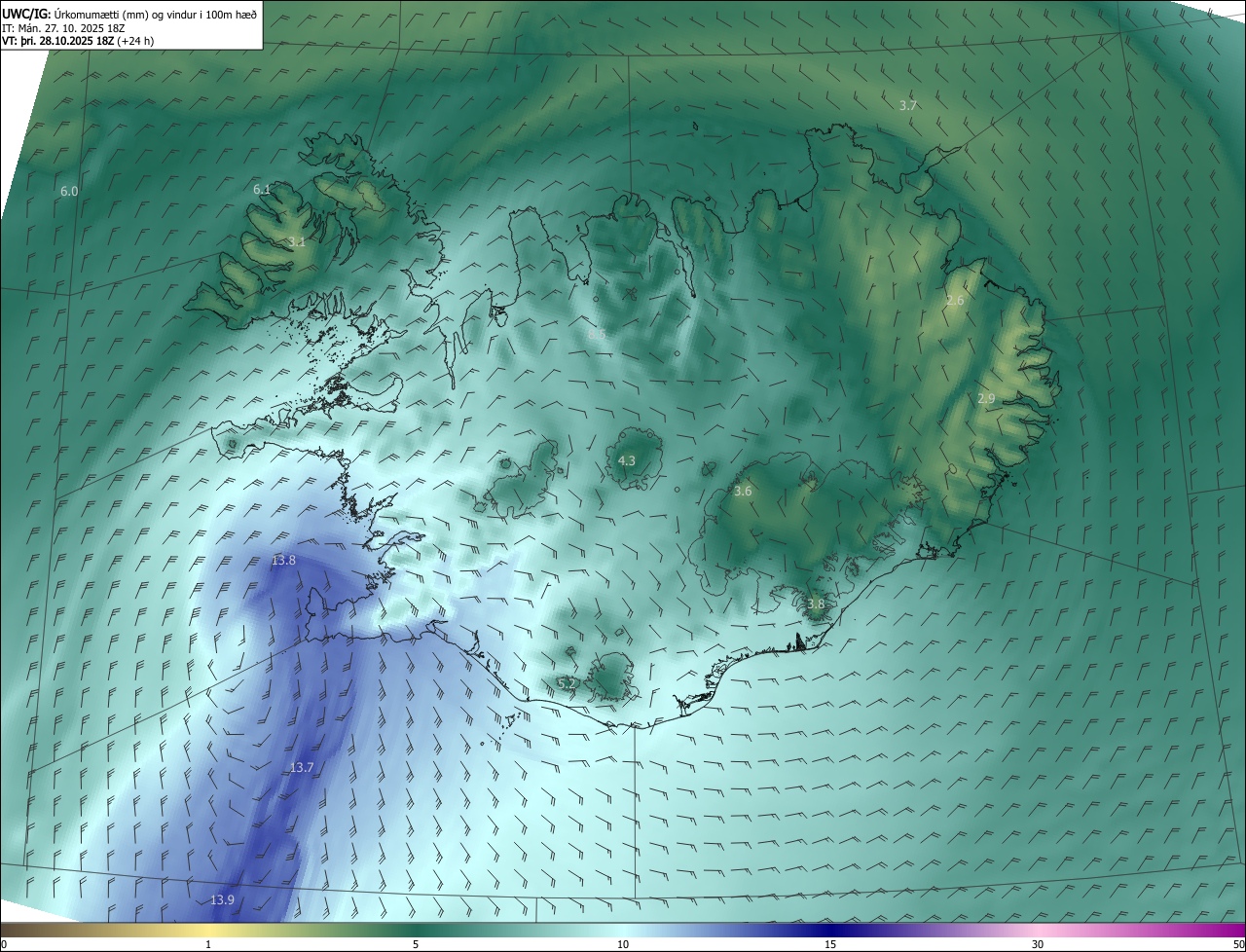Click the 2.6 value label on the map

955,301
